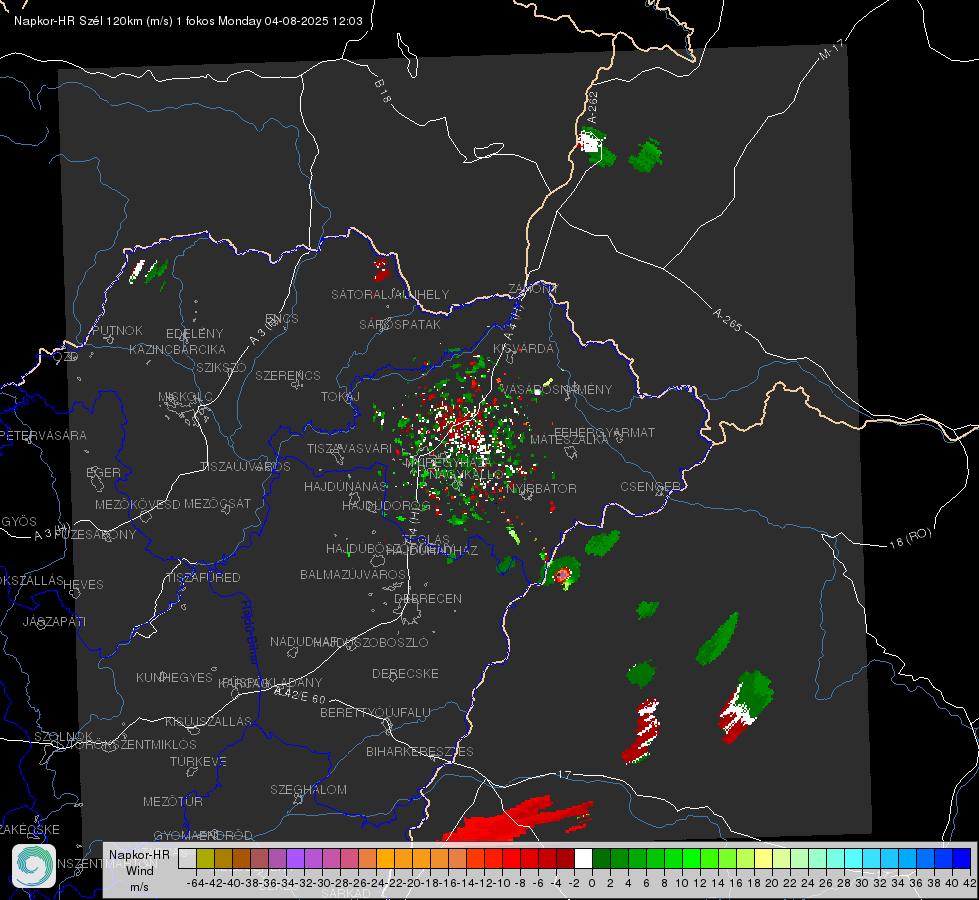Pick the dark blue swatch at 42
This screenshot has width=979, height=900.
pyautogui.click(x=962, y=859)
